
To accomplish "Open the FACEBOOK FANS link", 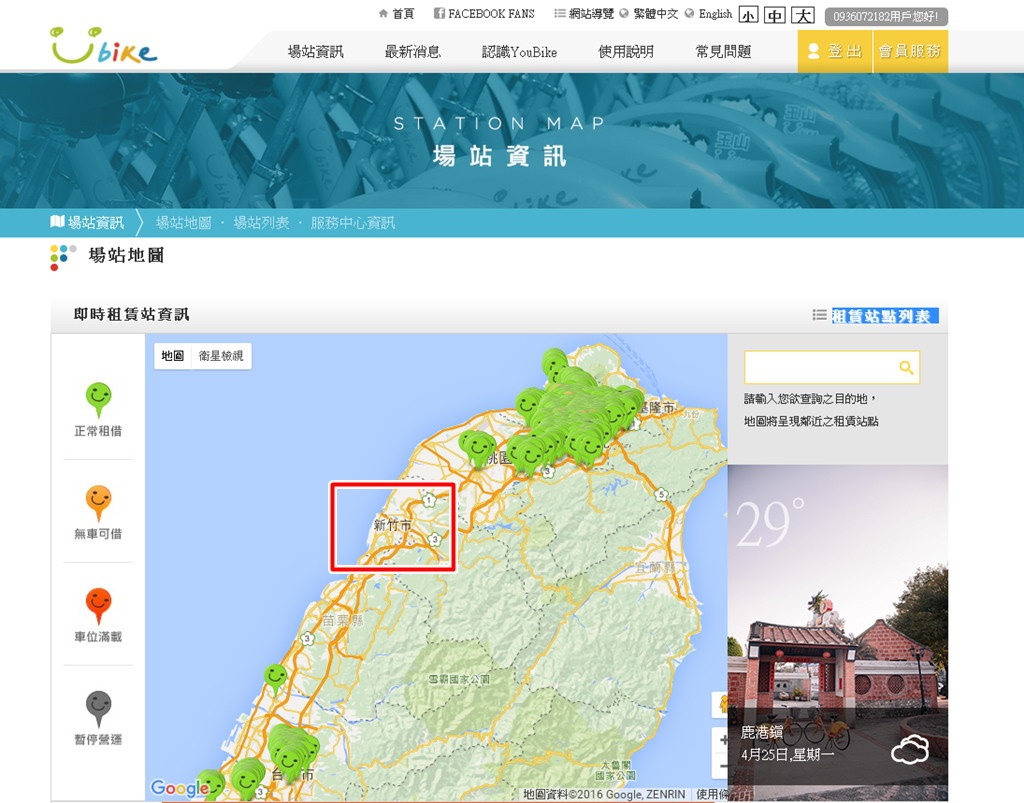I will coord(484,14).
